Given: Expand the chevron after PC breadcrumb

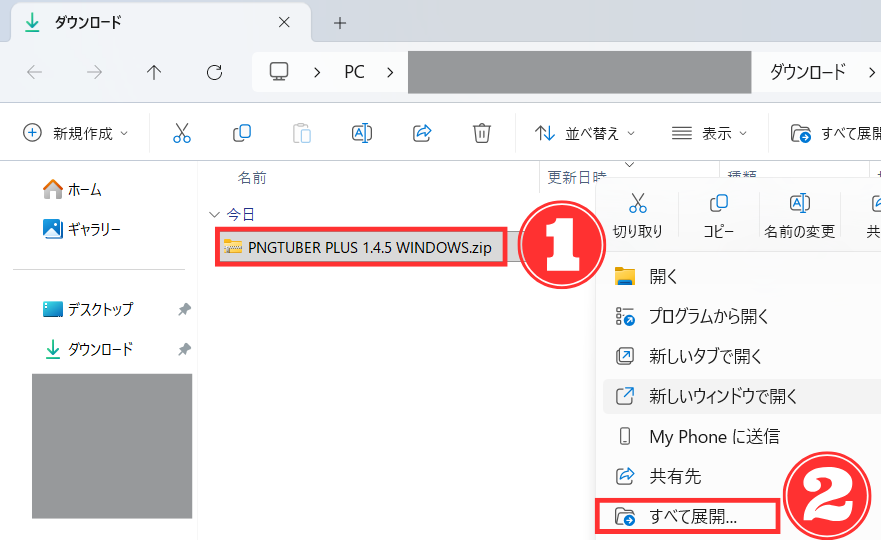Looking at the screenshot, I should [390, 72].
